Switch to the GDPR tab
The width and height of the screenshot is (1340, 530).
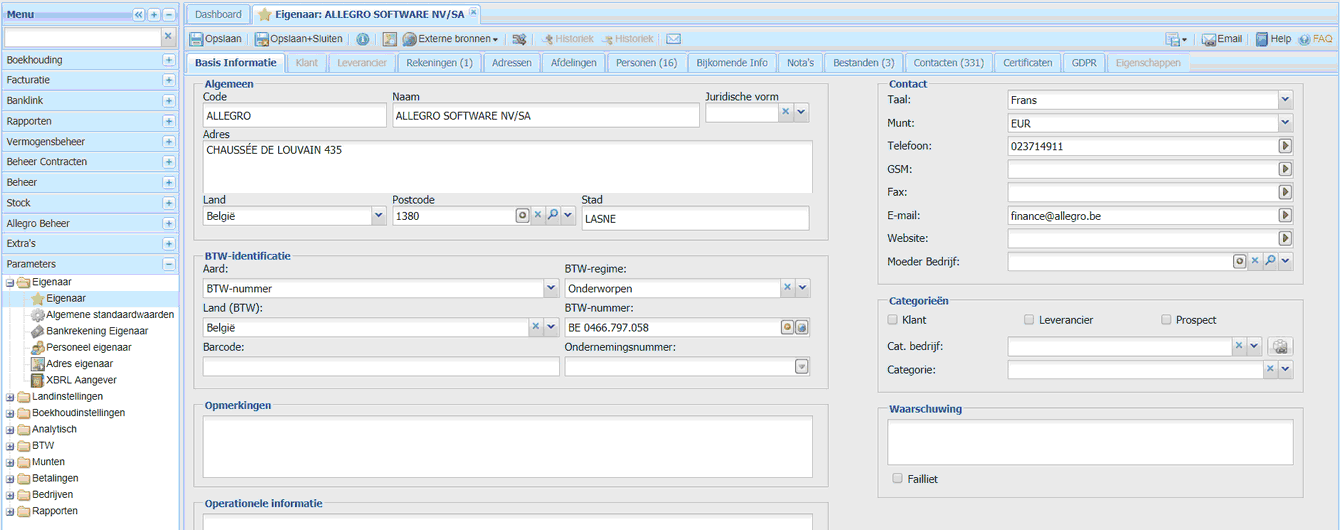click(1084, 62)
